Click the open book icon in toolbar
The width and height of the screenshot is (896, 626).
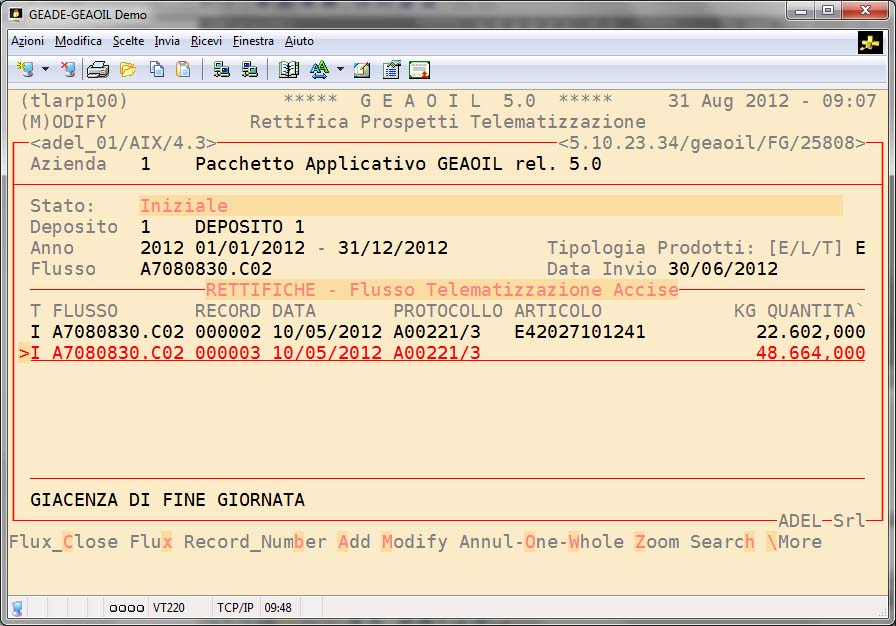click(x=289, y=70)
